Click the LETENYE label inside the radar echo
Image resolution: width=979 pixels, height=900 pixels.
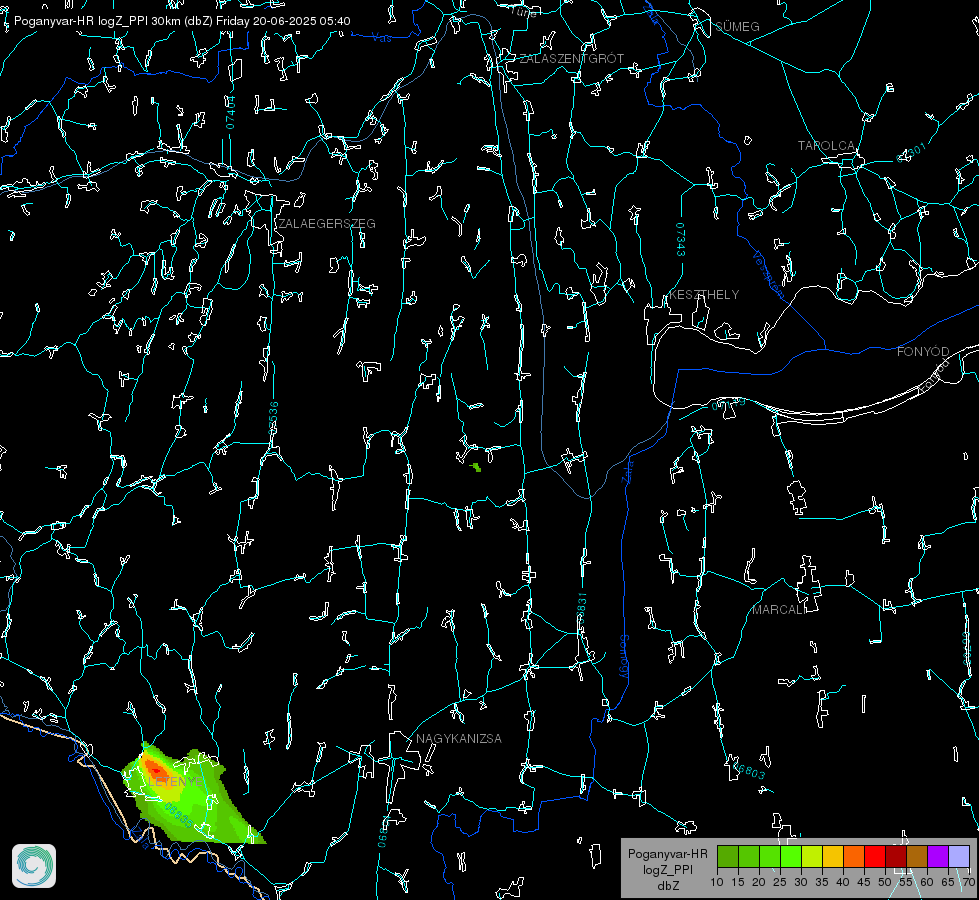tap(175, 782)
